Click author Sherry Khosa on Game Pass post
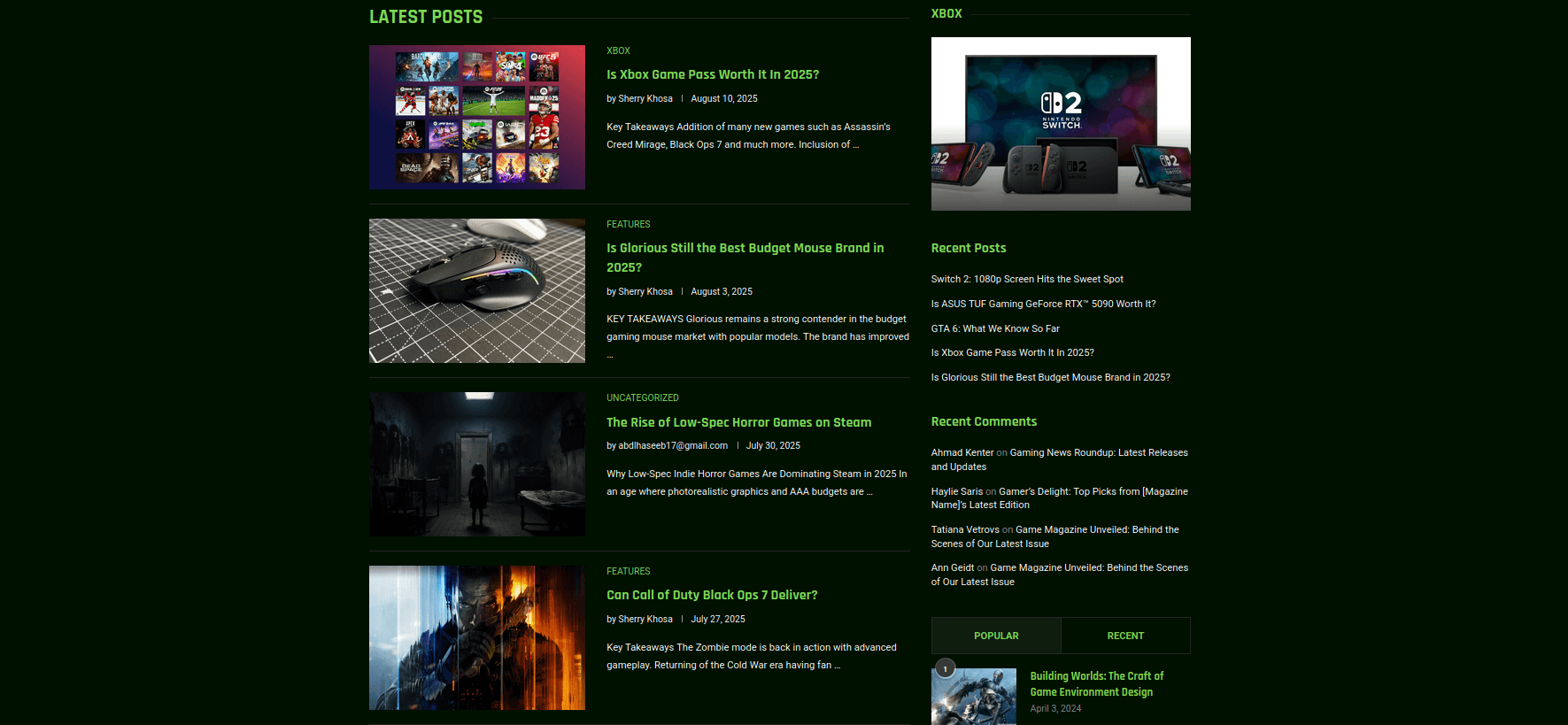The width and height of the screenshot is (1568, 725). point(645,99)
